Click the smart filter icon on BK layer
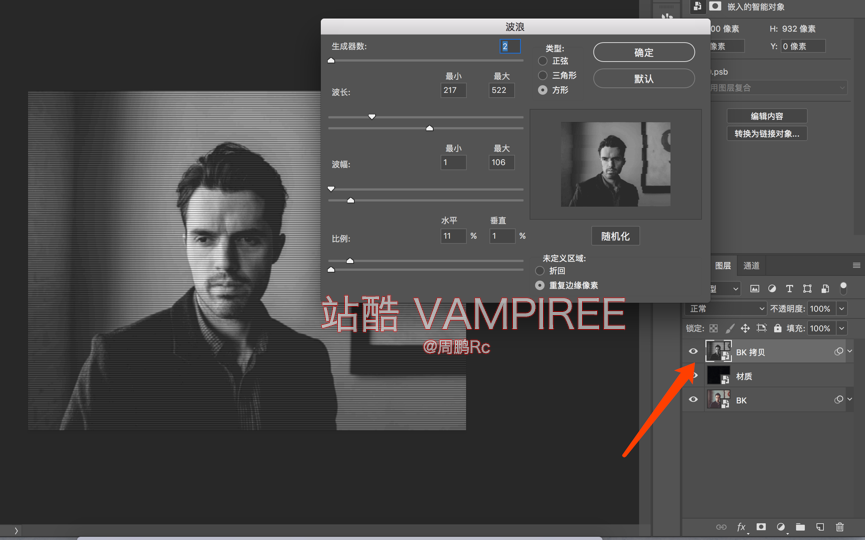Image resolution: width=865 pixels, height=540 pixels. coord(839,399)
